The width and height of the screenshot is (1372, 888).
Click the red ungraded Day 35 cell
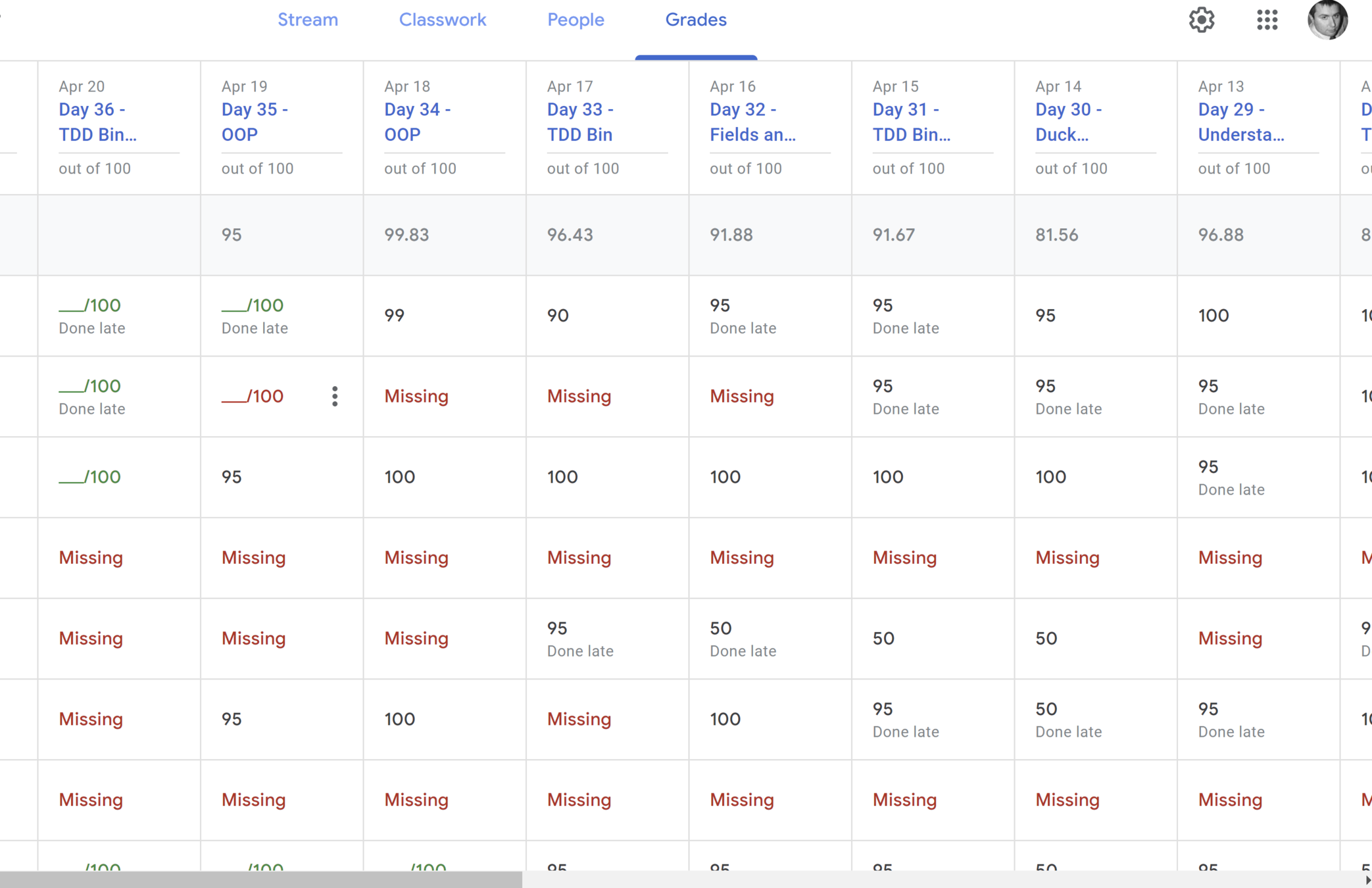[x=253, y=396]
